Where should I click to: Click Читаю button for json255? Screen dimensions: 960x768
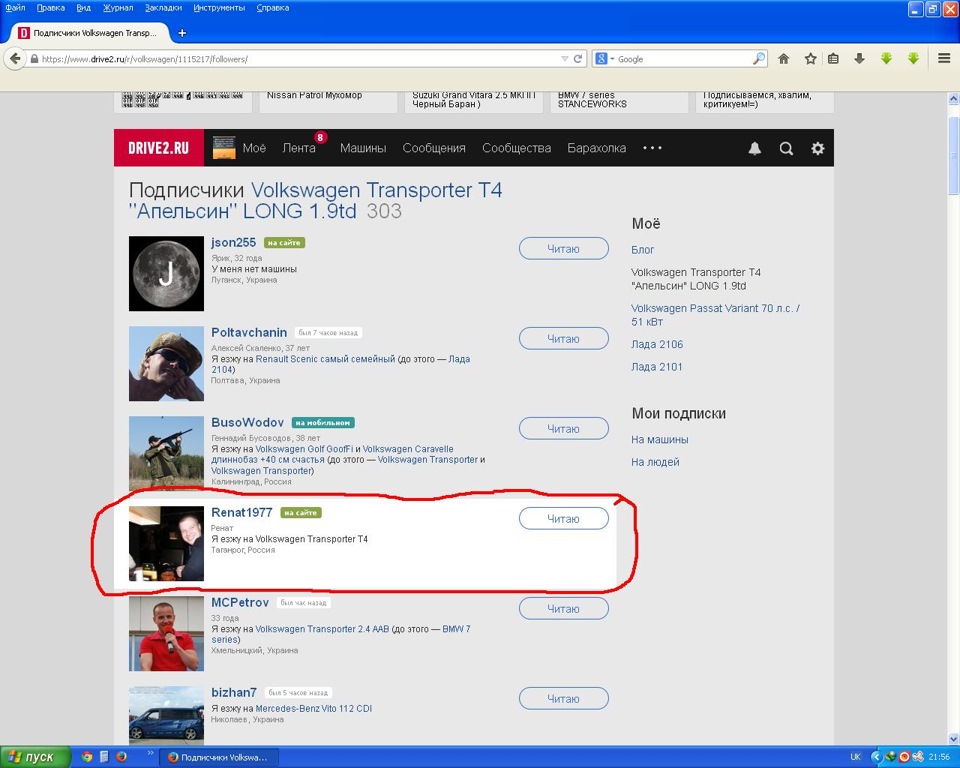(x=564, y=249)
